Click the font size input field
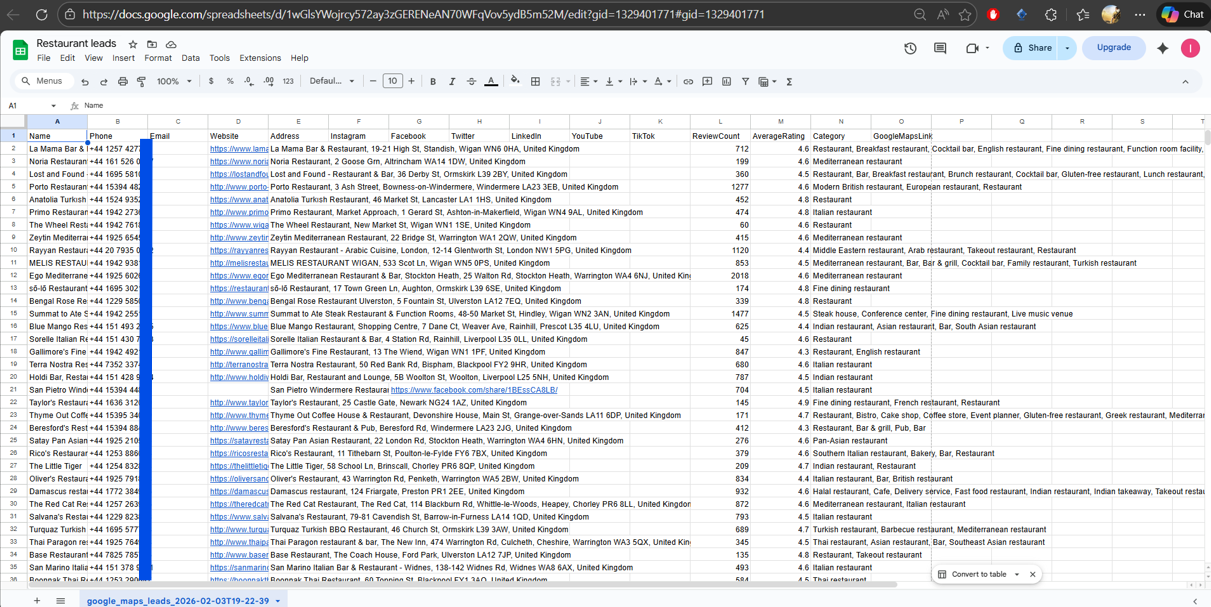The image size is (1211, 607). pyautogui.click(x=392, y=81)
